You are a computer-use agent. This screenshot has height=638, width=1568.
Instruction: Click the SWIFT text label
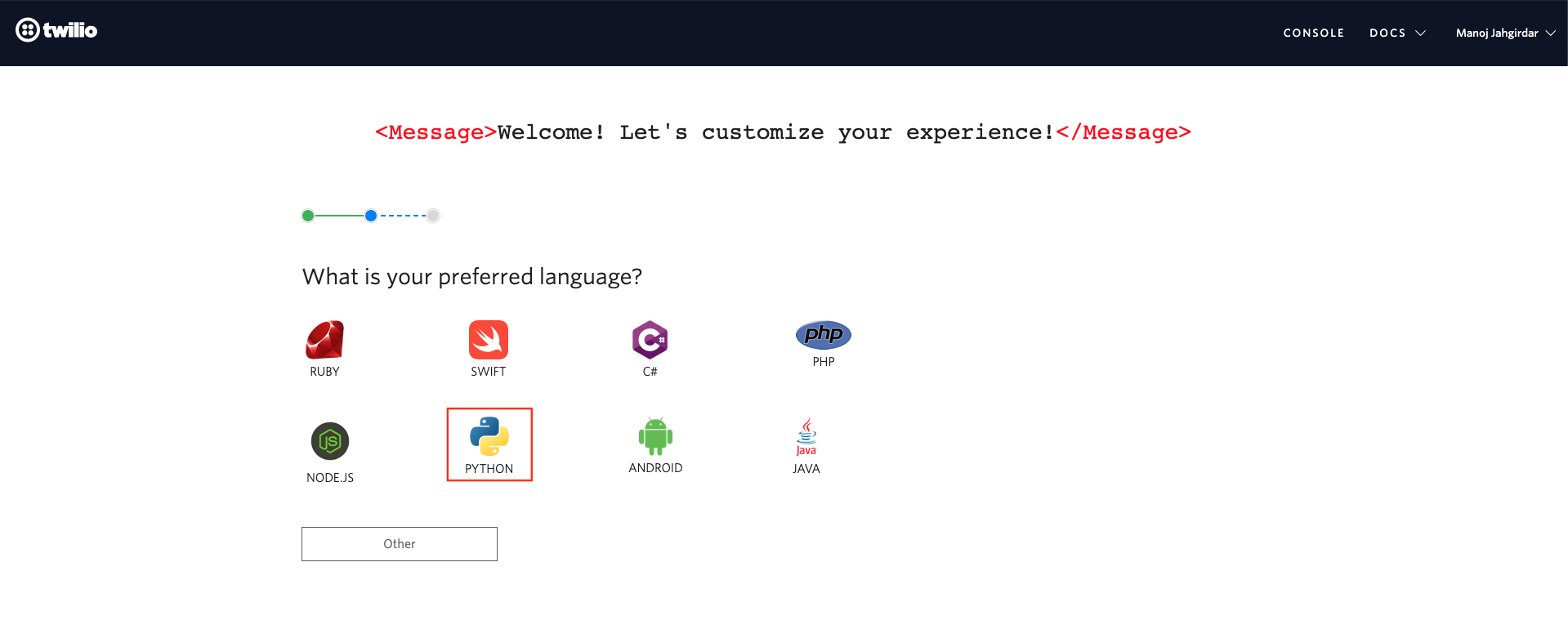point(489,372)
